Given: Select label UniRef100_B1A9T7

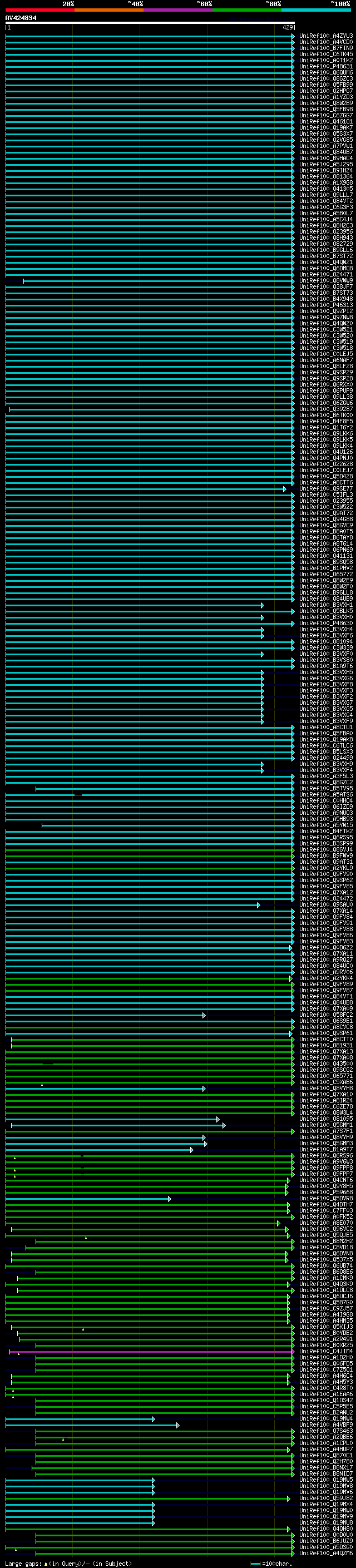Looking at the screenshot, I should pos(326,1150).
